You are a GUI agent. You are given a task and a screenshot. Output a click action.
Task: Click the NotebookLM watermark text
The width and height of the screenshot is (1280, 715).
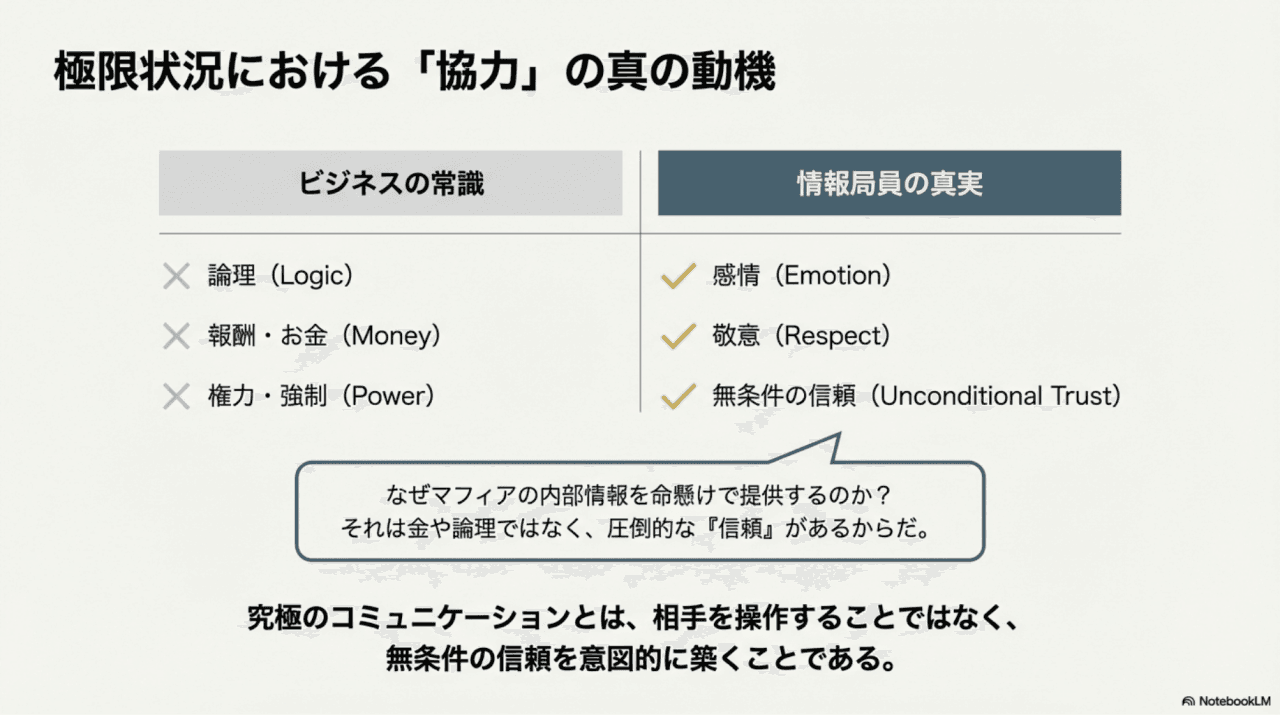point(1235,701)
